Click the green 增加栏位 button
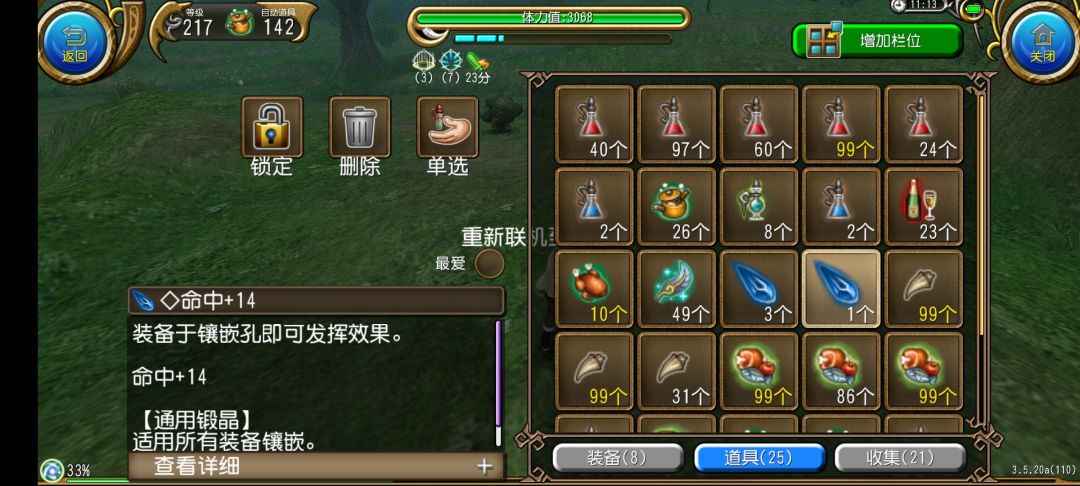Screen dimensions: 1080x486 877,41
